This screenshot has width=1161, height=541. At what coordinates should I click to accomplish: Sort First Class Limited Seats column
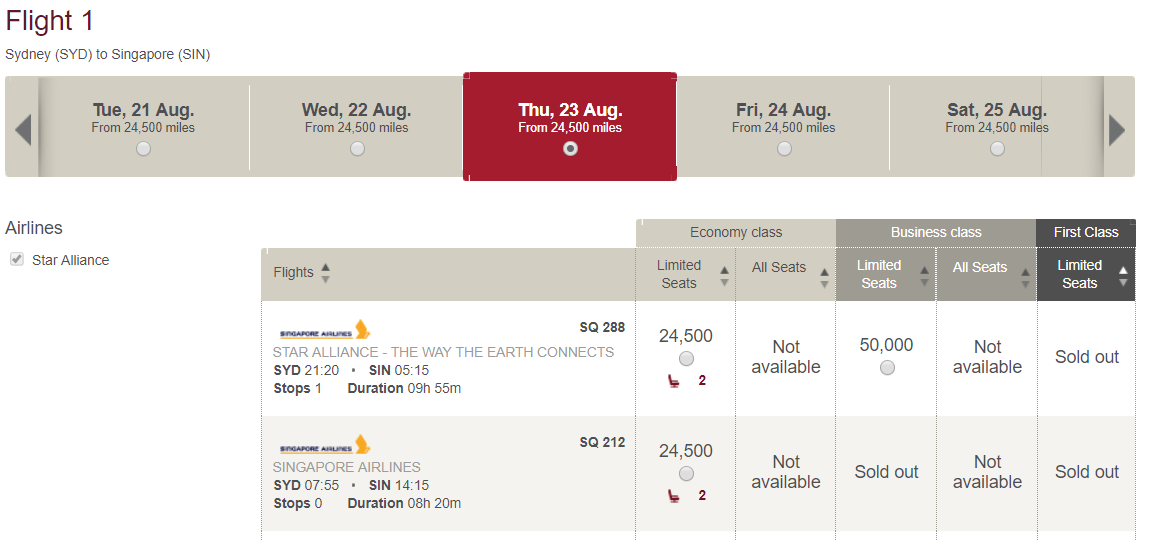click(1123, 276)
